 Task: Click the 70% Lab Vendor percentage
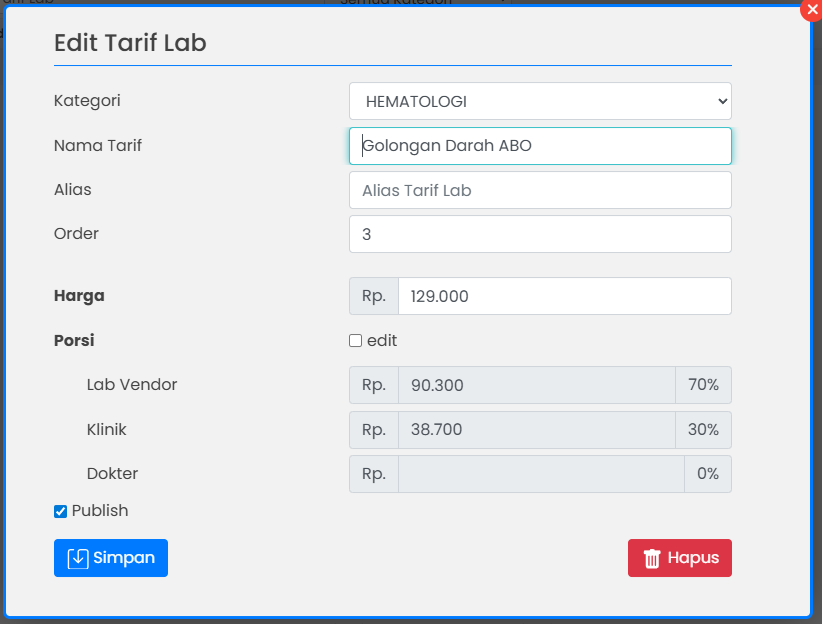(x=703, y=385)
